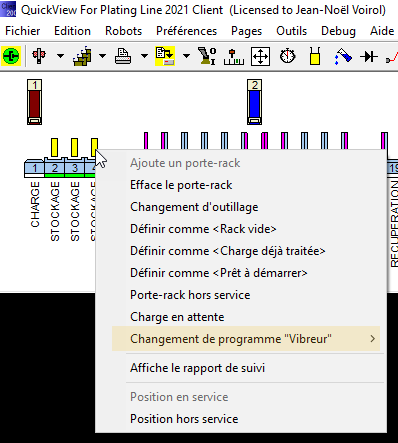Open the Outils menu
The image size is (398, 443).
point(291,31)
